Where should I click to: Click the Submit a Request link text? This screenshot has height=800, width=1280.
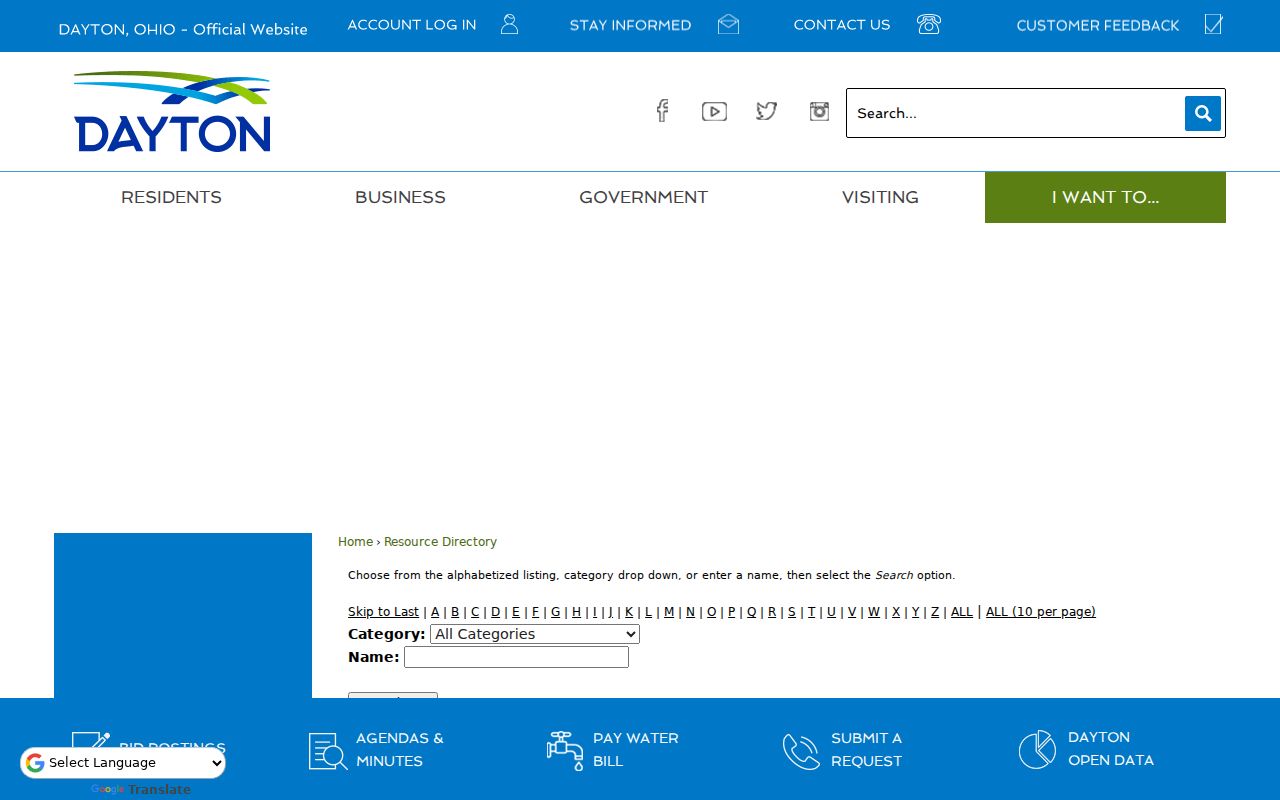point(866,750)
